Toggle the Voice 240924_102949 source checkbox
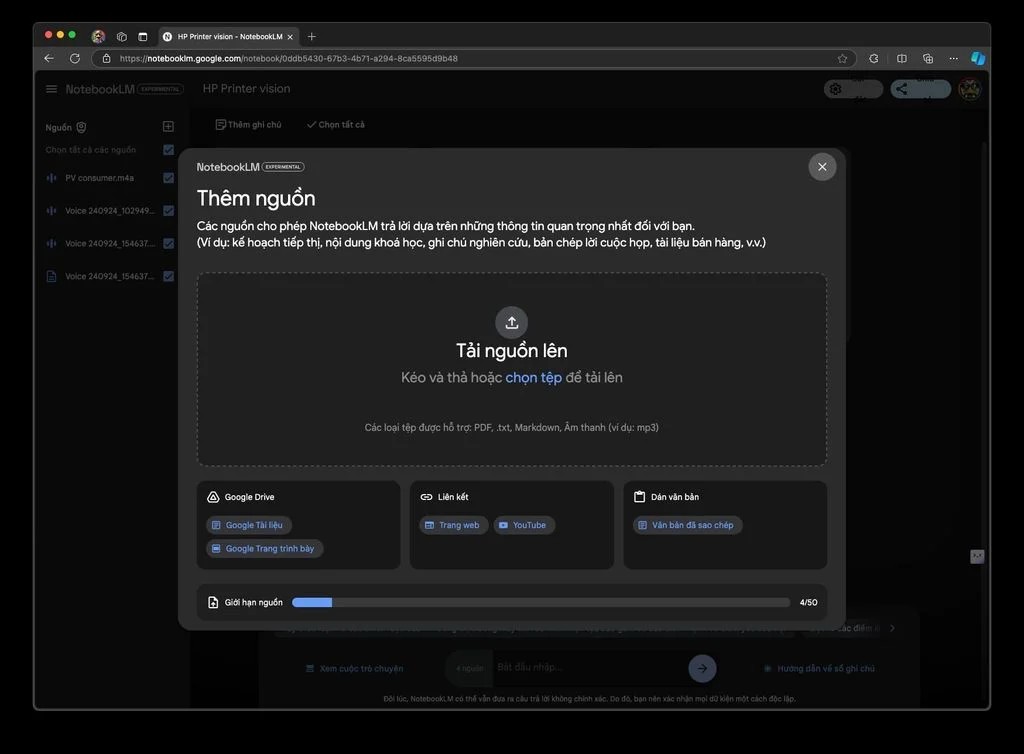Viewport: 1024px width, 754px height. 168,211
